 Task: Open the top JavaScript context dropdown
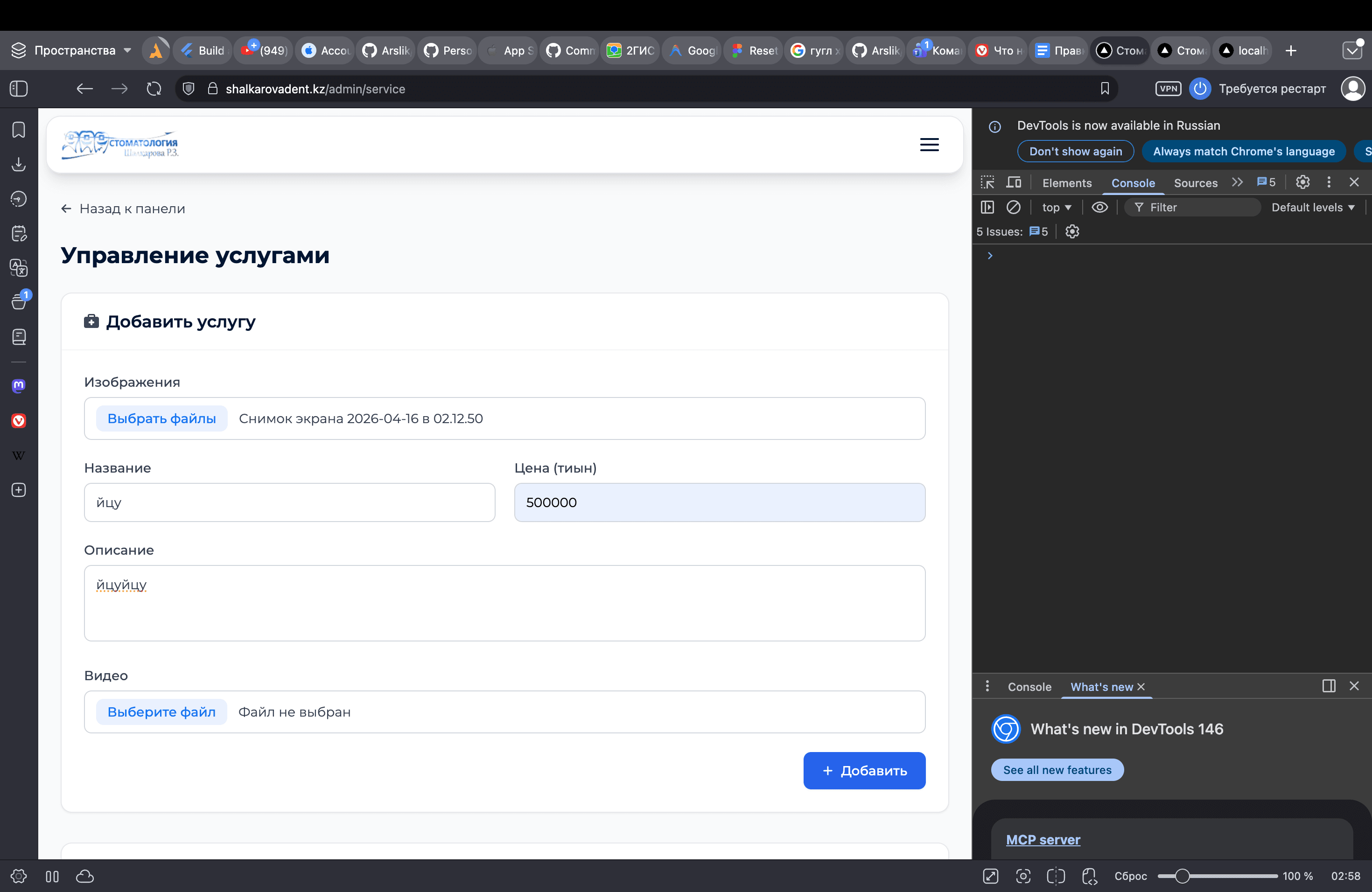pyautogui.click(x=1056, y=208)
